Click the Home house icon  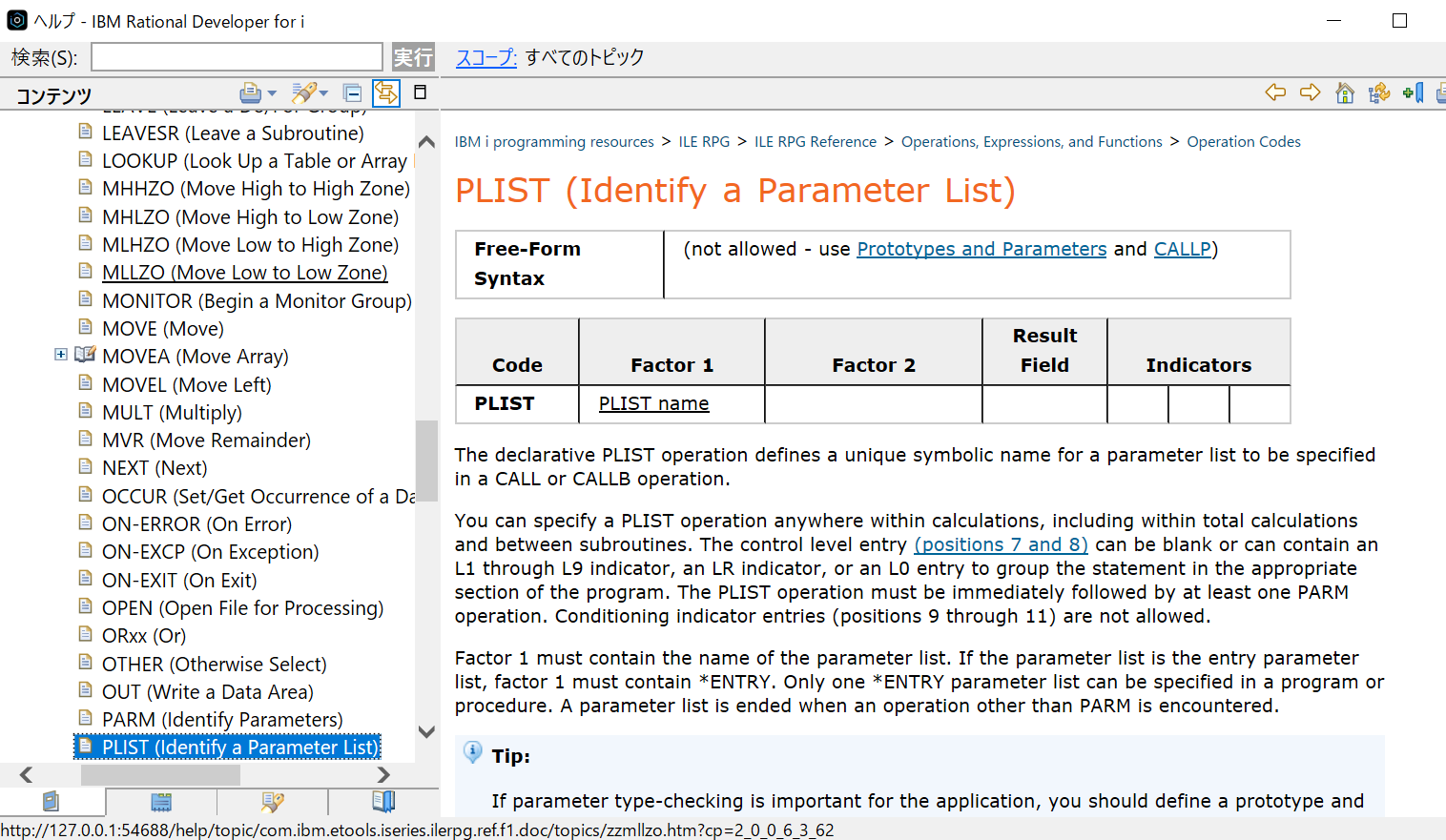1345,92
